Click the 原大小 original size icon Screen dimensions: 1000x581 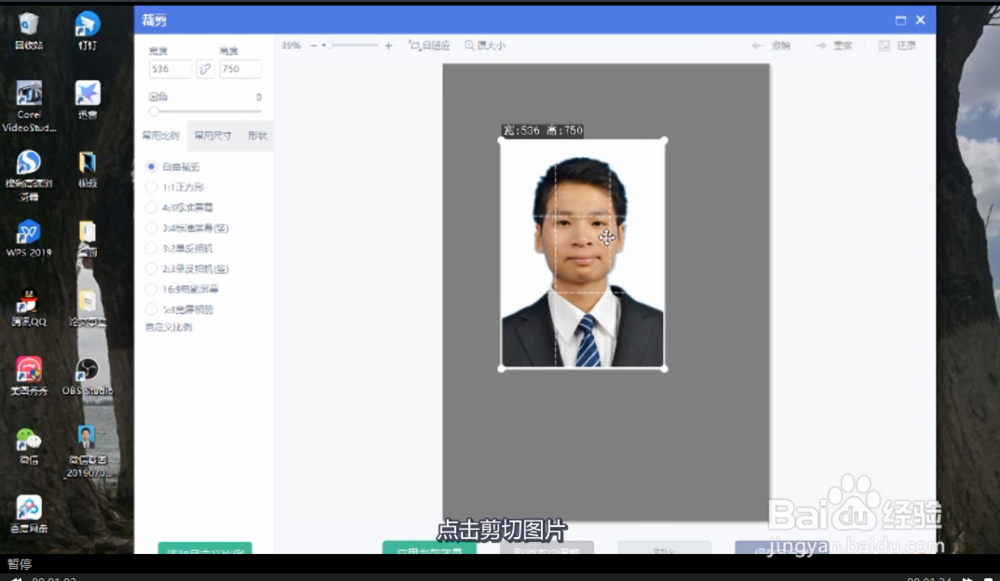tap(480, 45)
